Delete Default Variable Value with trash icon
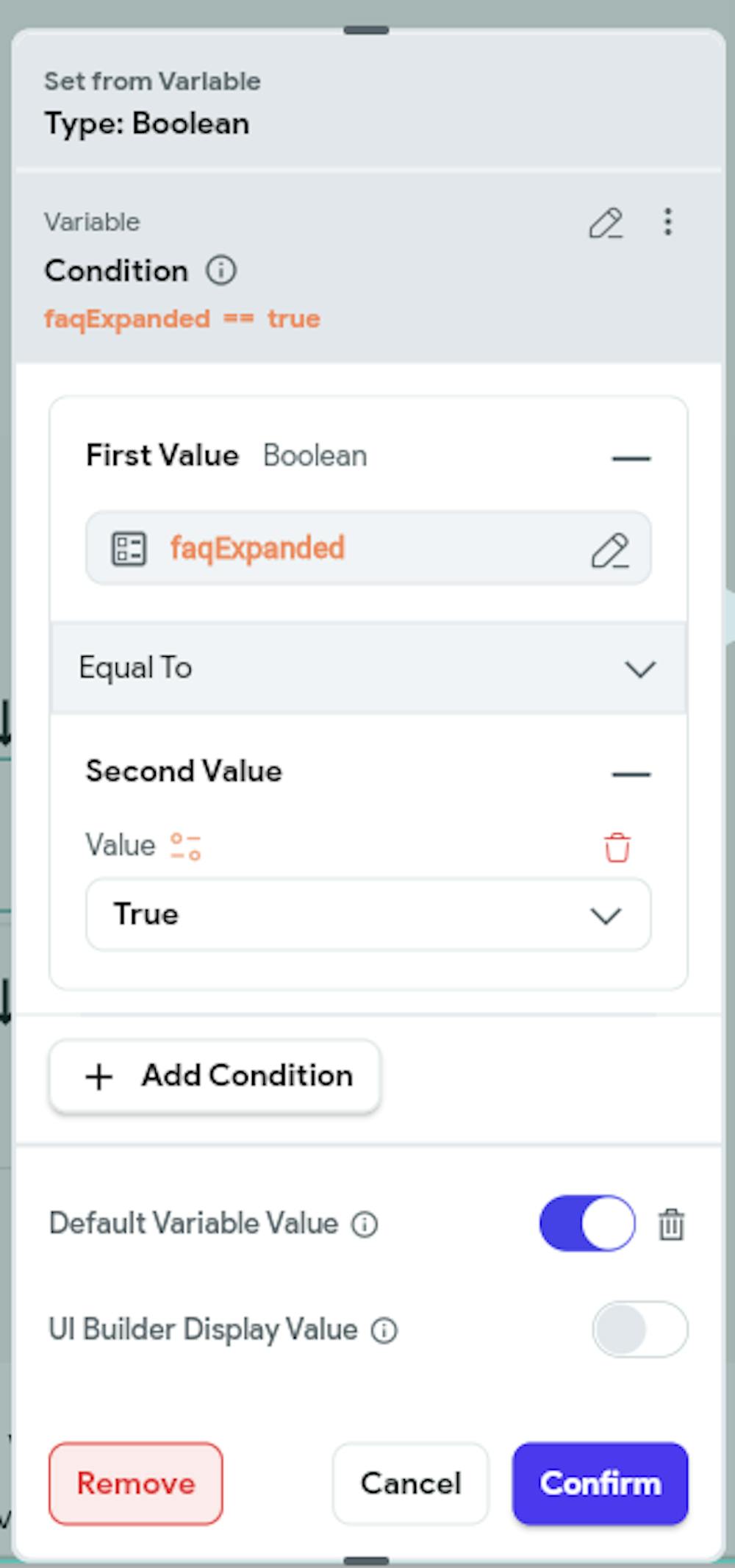Screen dimensions: 735x1568 (x=671, y=1225)
